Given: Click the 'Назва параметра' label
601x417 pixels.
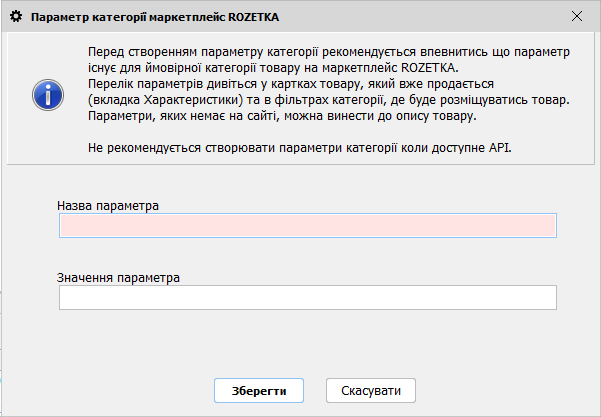Looking at the screenshot, I should coord(108,205).
